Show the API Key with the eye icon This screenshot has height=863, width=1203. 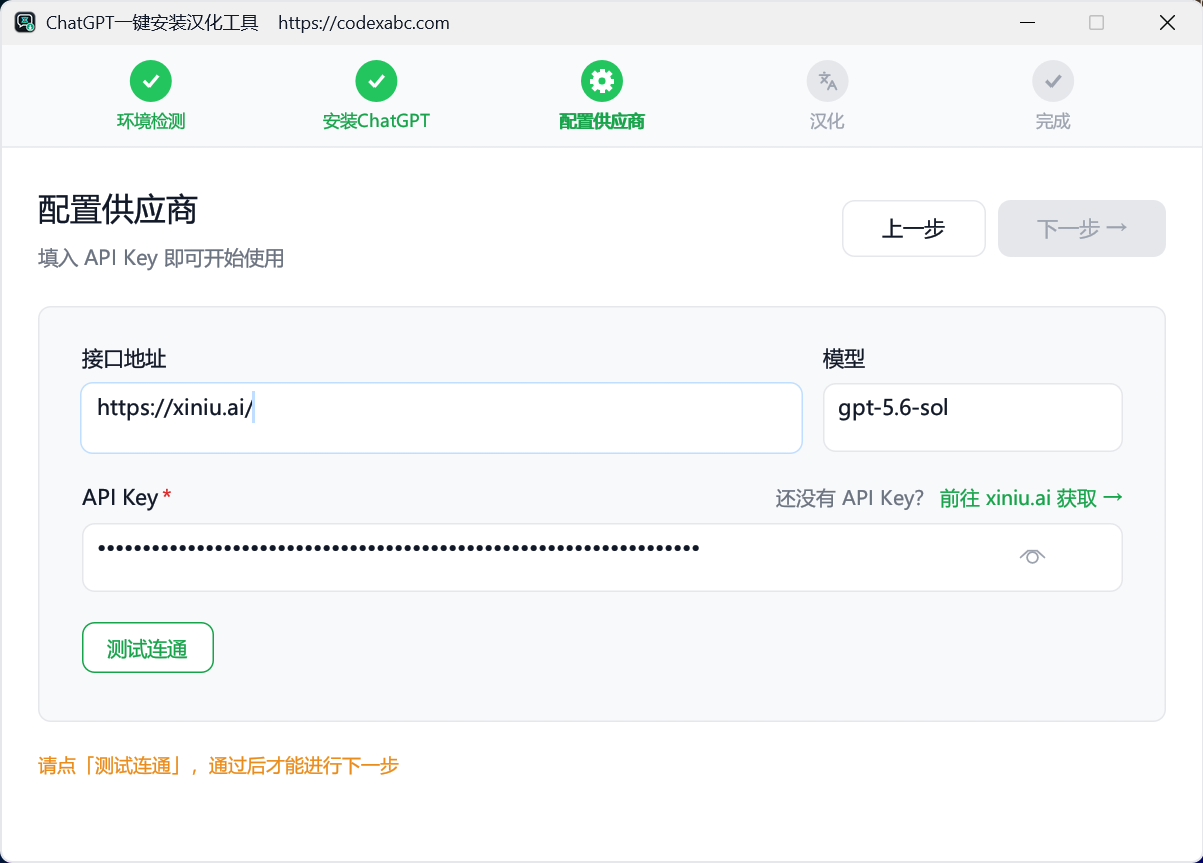click(x=1032, y=557)
